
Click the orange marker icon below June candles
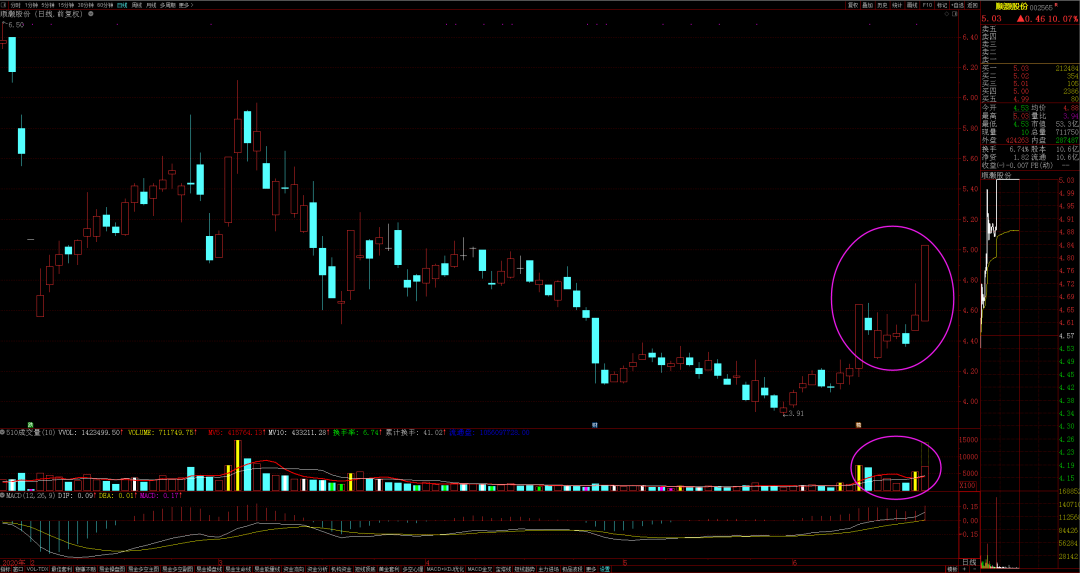858,424
